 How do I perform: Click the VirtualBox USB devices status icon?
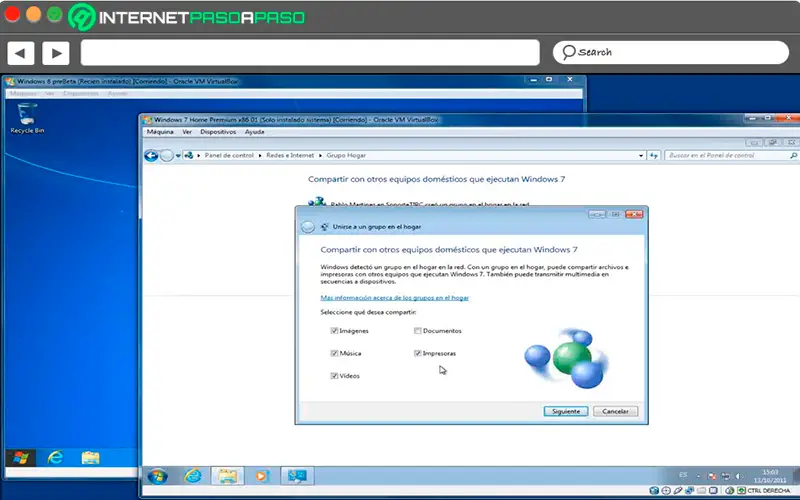678,491
